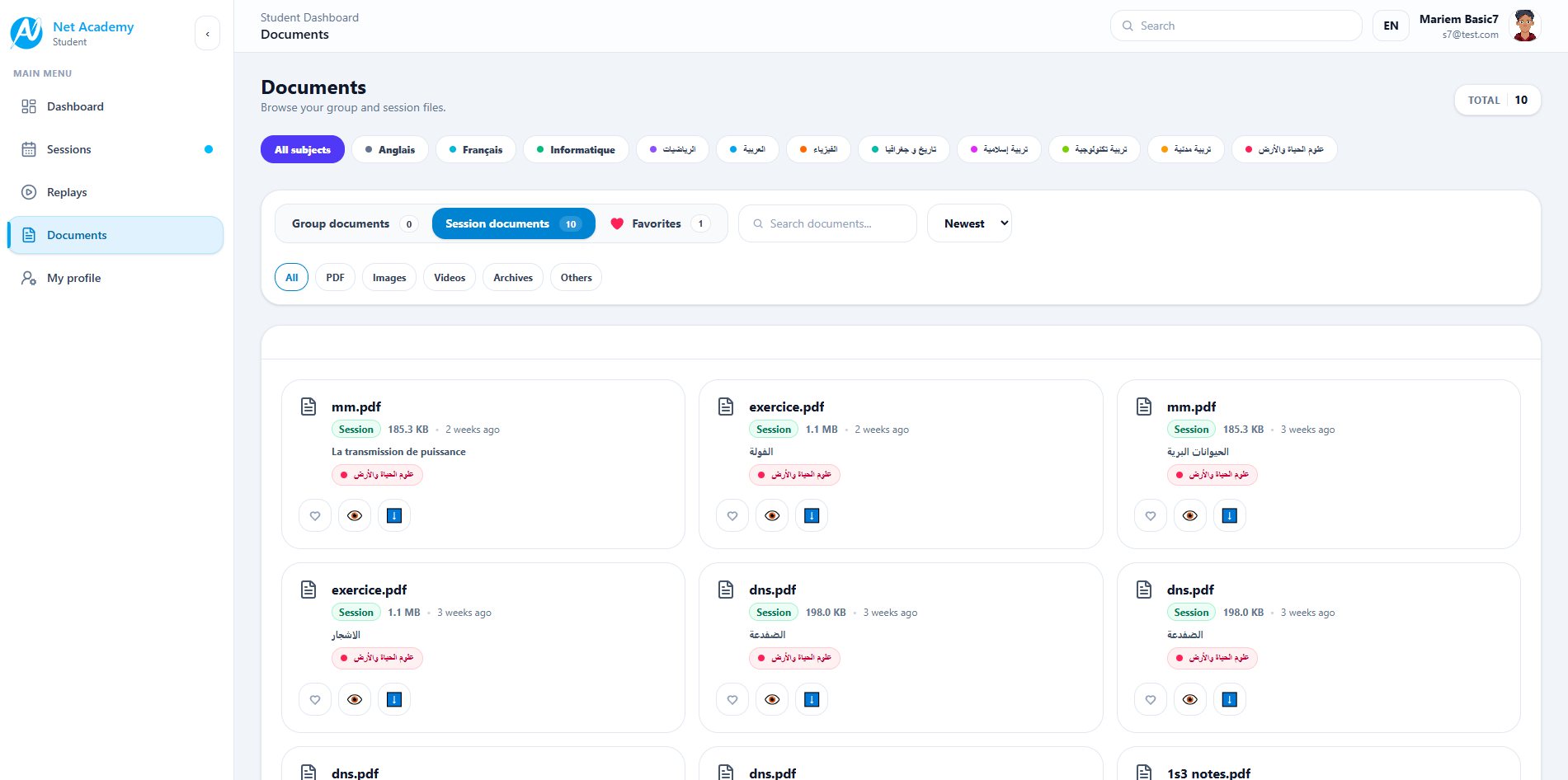Preview the right-side dns.pdf with eye icon
The height and width of the screenshot is (780, 1568).
[x=1189, y=699]
